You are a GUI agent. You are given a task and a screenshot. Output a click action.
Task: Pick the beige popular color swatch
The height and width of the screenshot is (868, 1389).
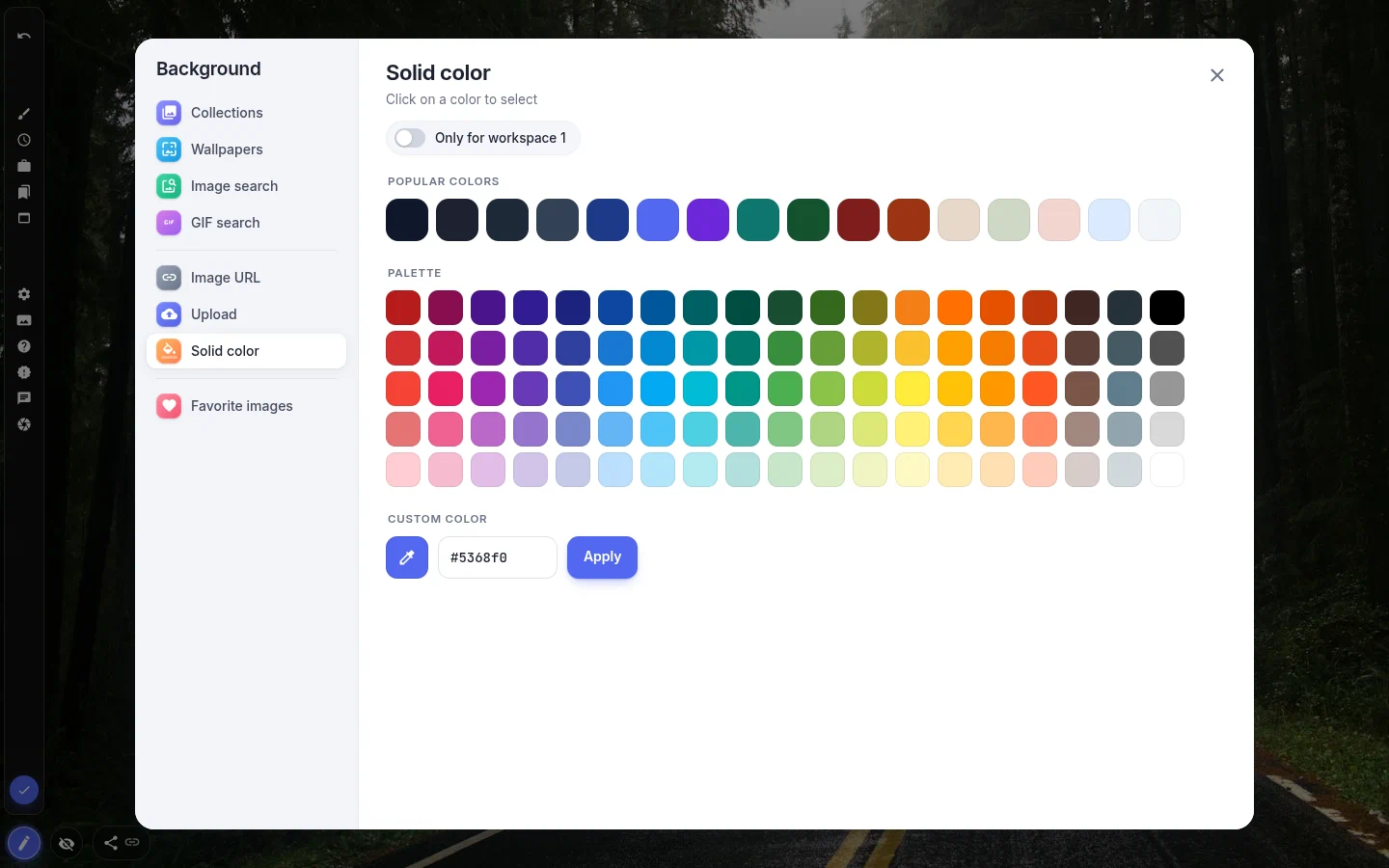coord(959,220)
